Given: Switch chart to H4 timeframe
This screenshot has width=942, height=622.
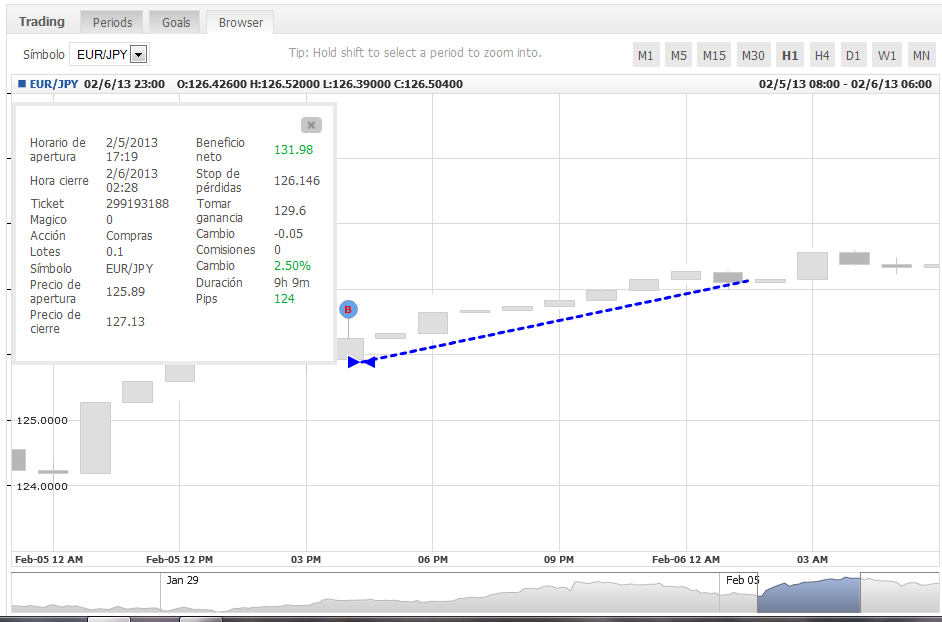Looking at the screenshot, I should 822,55.
